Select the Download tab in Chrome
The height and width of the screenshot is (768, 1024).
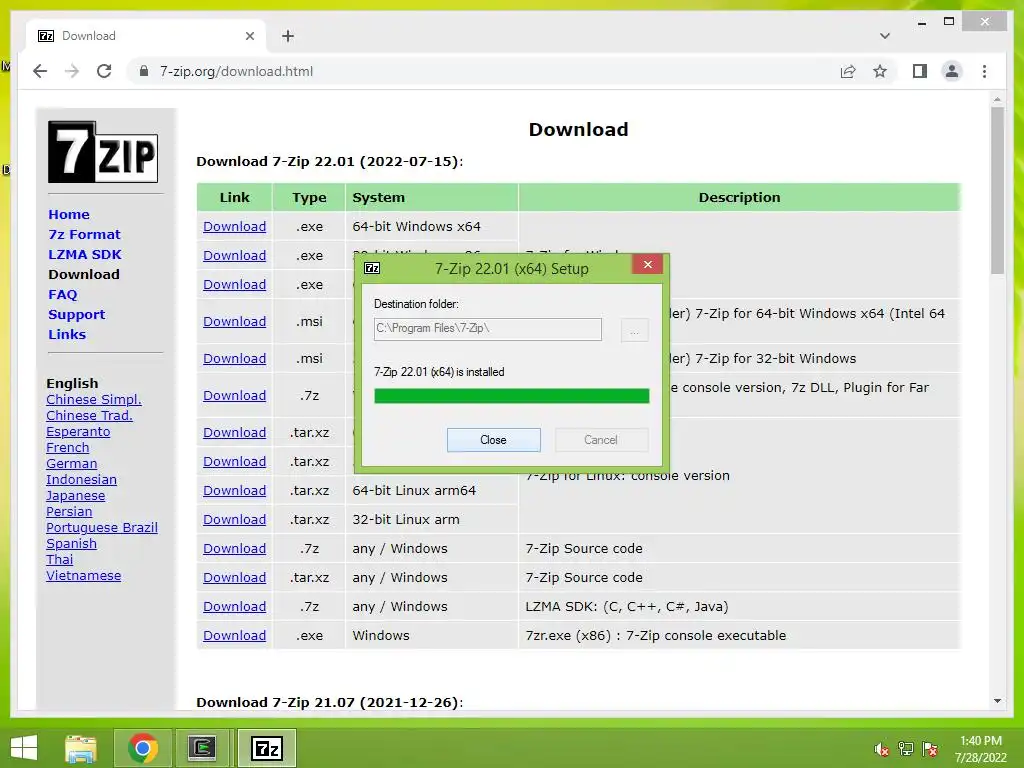pyautogui.click(x=147, y=36)
